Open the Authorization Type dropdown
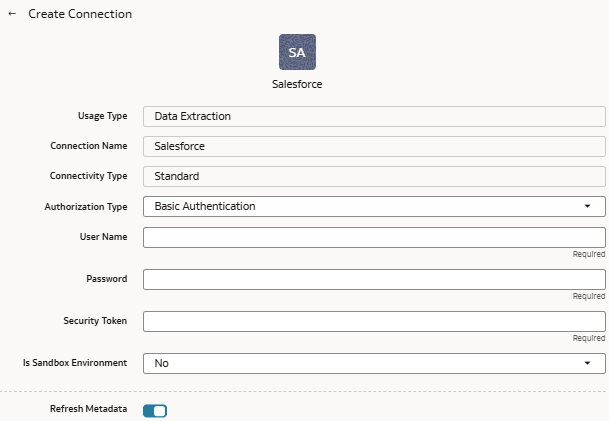 374,206
